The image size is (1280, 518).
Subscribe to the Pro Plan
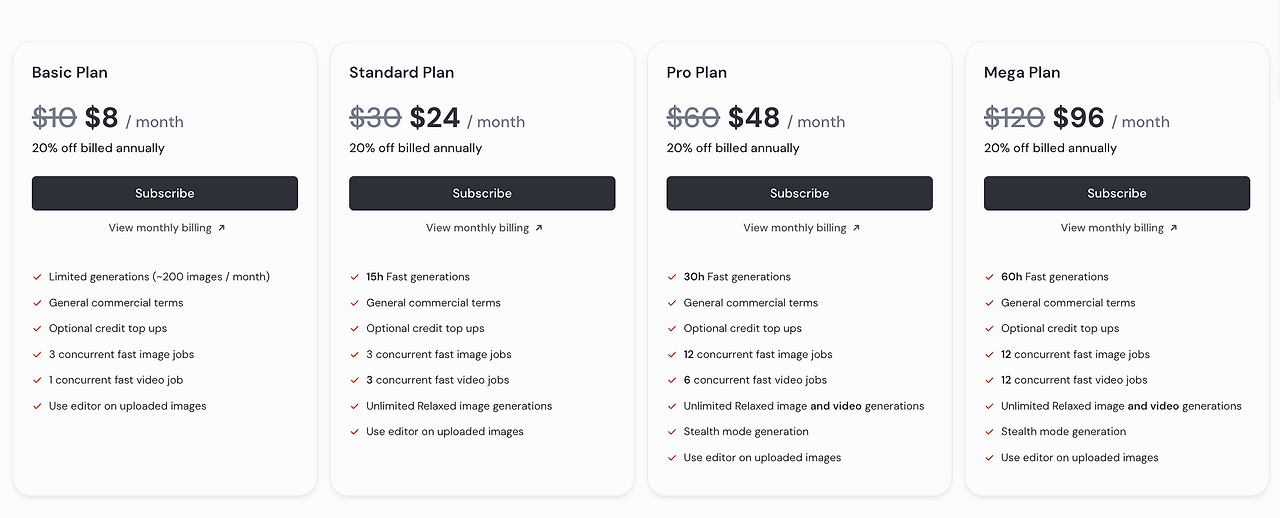[799, 193]
